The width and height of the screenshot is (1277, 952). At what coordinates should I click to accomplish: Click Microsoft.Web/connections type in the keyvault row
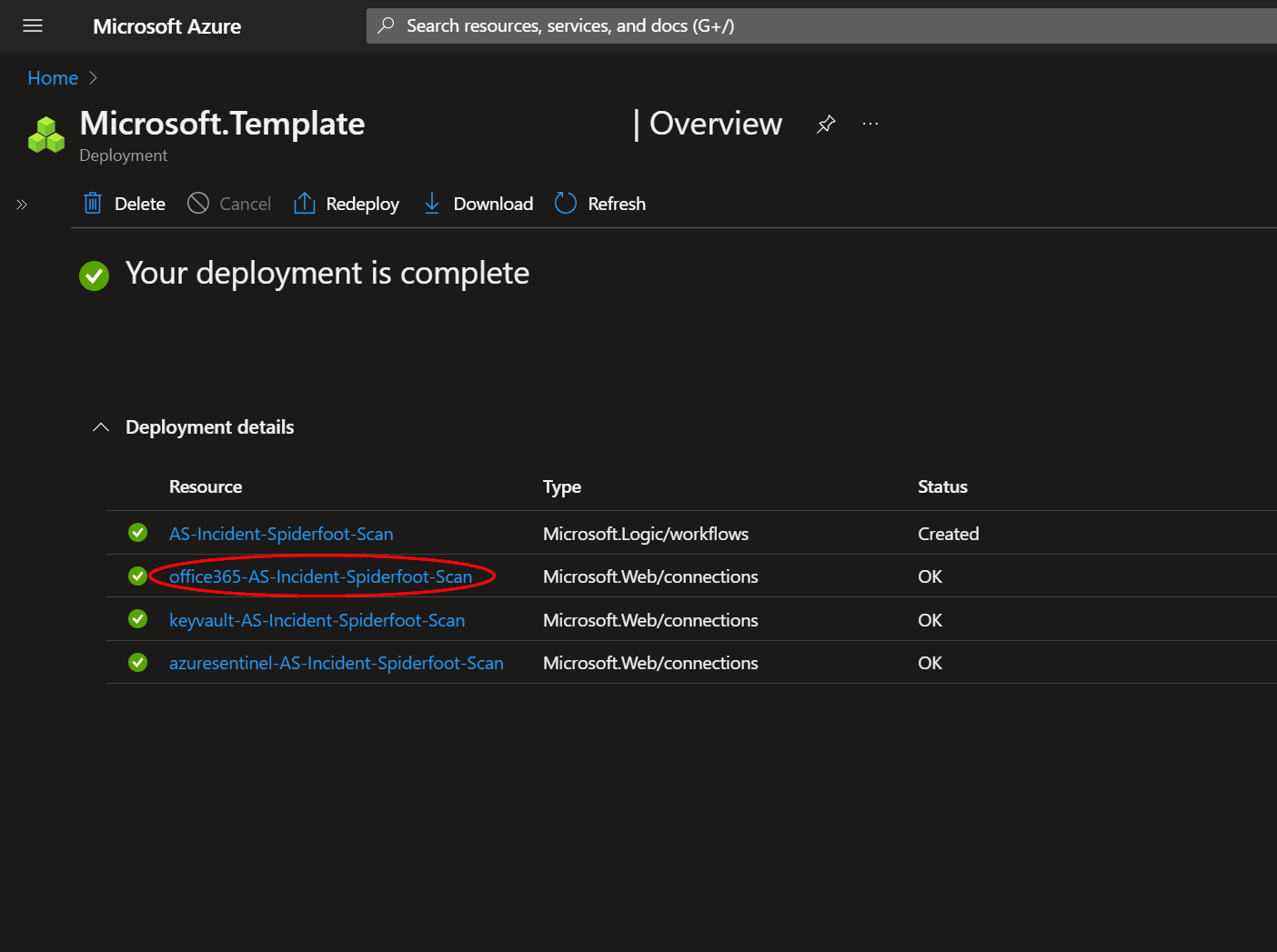pos(650,620)
